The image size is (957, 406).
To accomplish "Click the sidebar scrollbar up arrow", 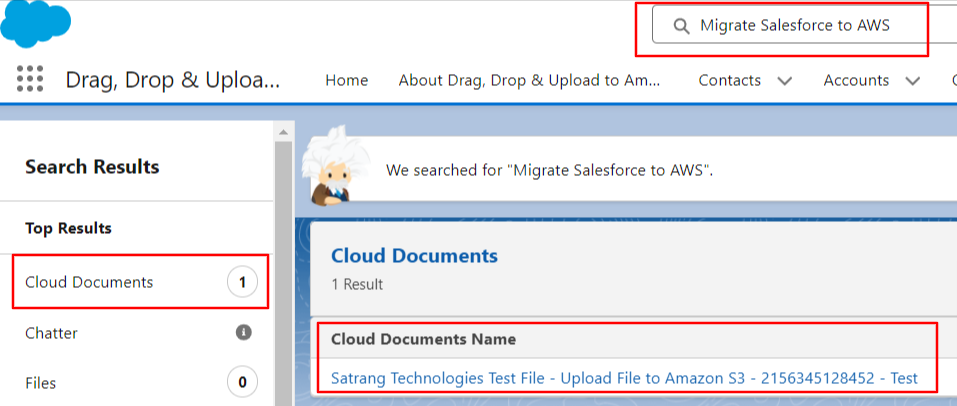I will (283, 131).
